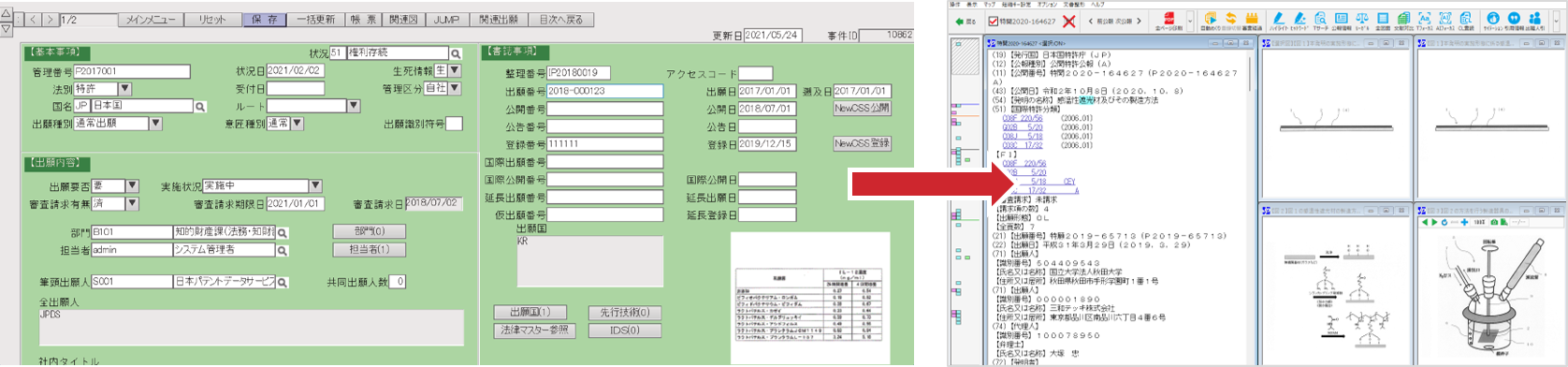Click the red X next to 特開2020-164627
Screen dimensions: 1568x367
click(1069, 22)
